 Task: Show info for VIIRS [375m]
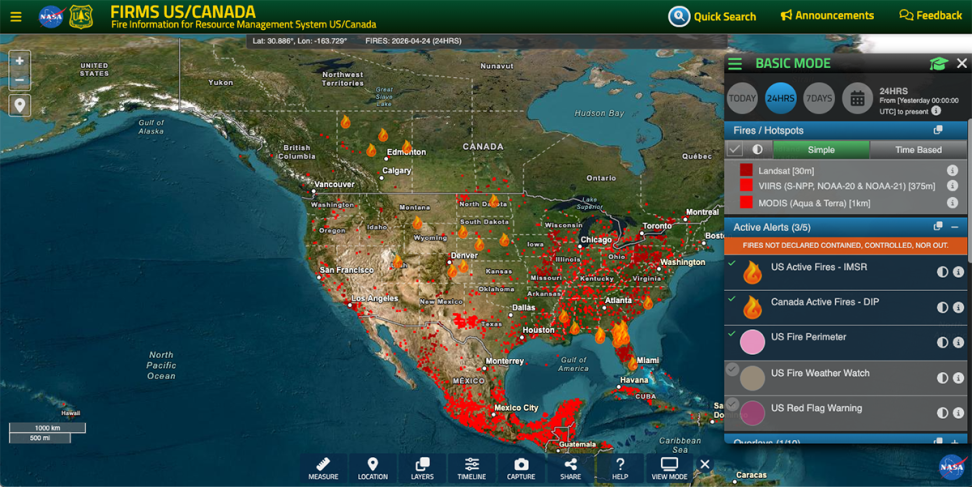(x=952, y=186)
